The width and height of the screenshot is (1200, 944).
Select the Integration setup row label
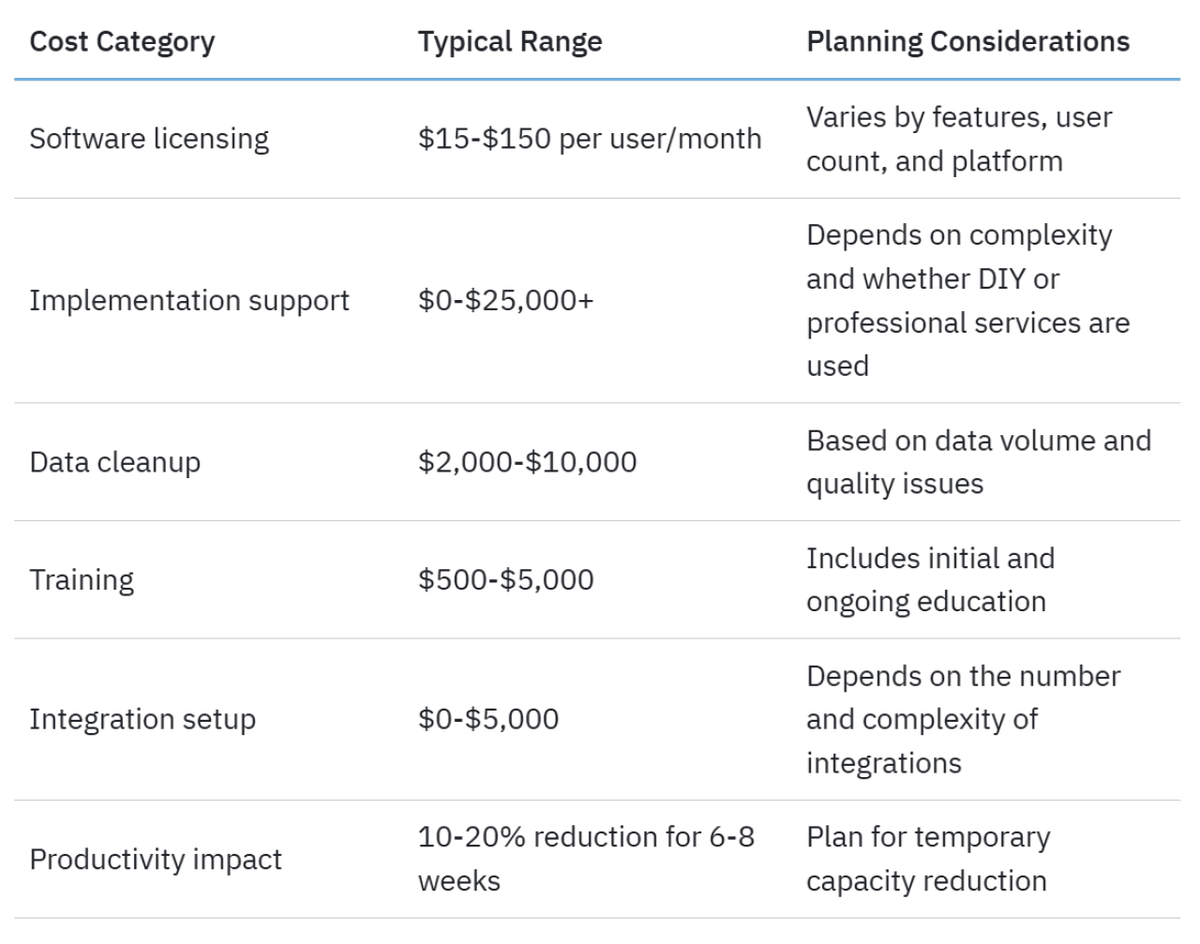(142, 720)
